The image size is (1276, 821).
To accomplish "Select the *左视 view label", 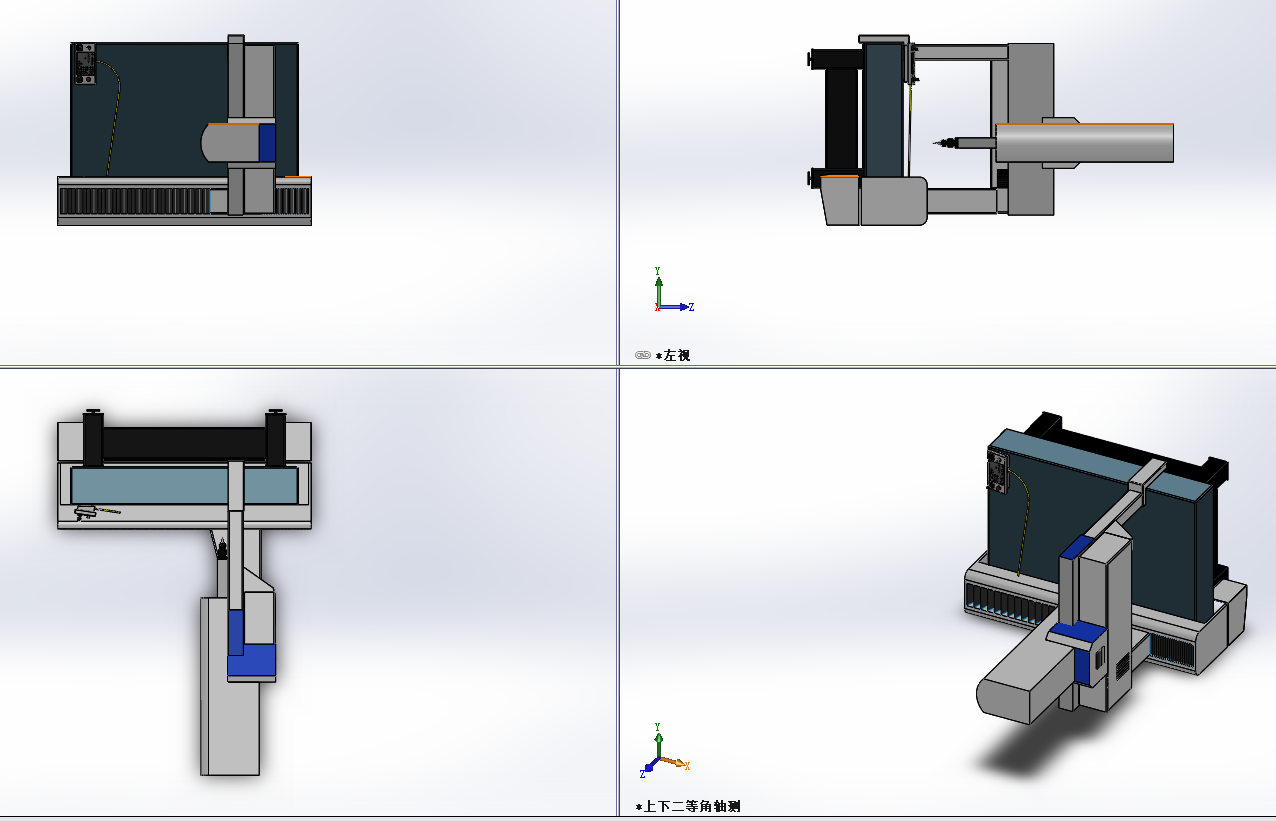I will tap(673, 355).
